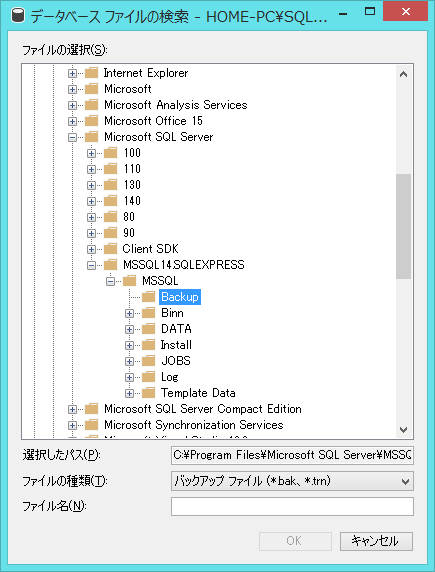Click the DATA folder icon
435x572 pixels.
pyautogui.click(x=149, y=329)
